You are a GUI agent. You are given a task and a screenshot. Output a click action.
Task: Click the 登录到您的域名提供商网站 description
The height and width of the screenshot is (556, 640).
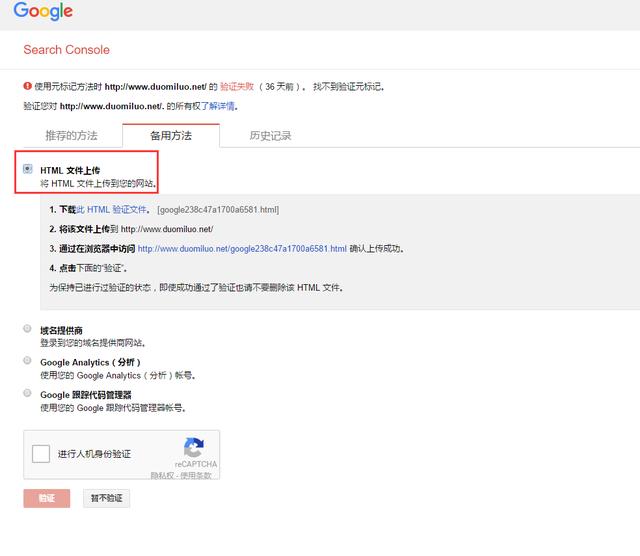[93, 343]
